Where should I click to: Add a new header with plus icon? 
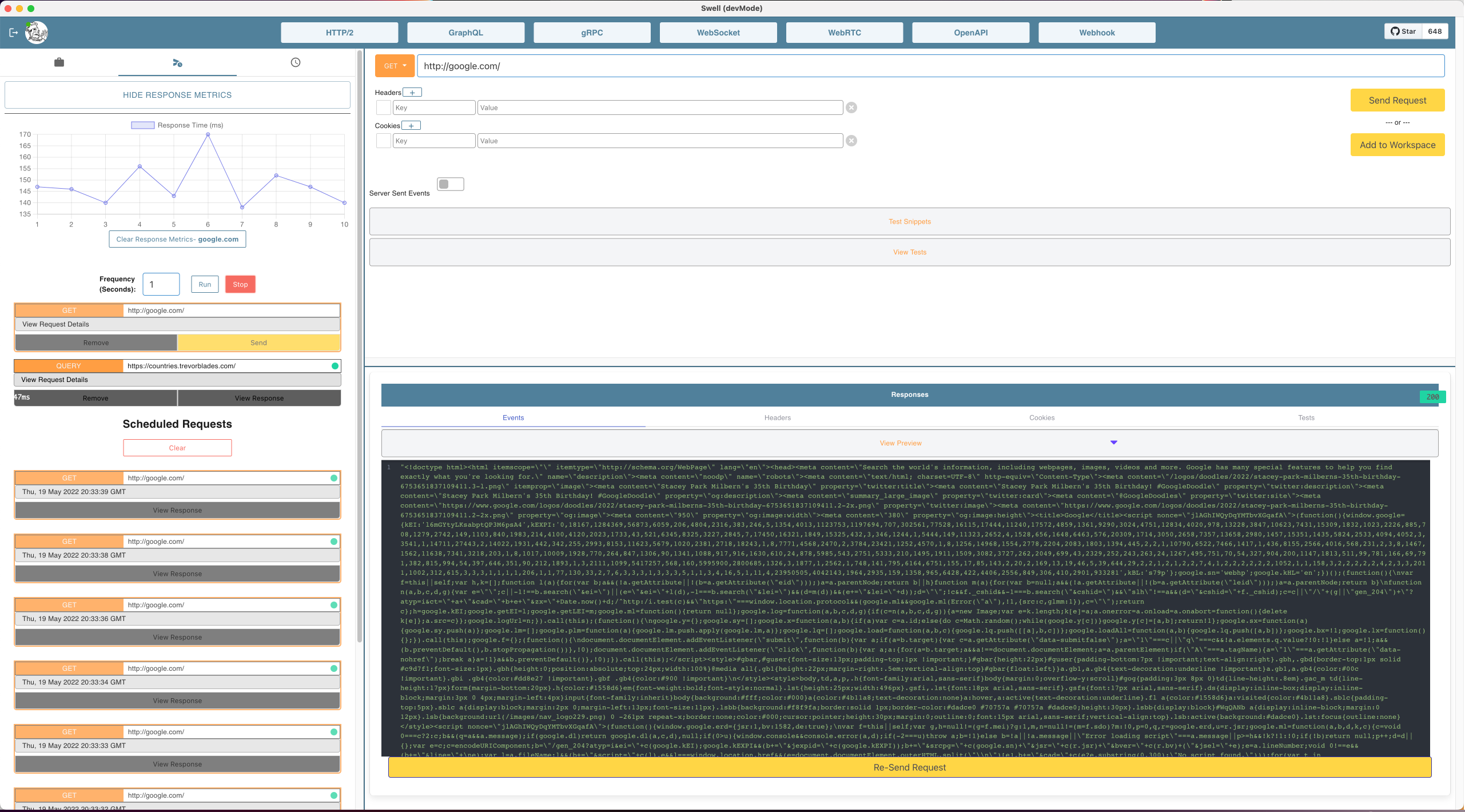[x=412, y=93]
